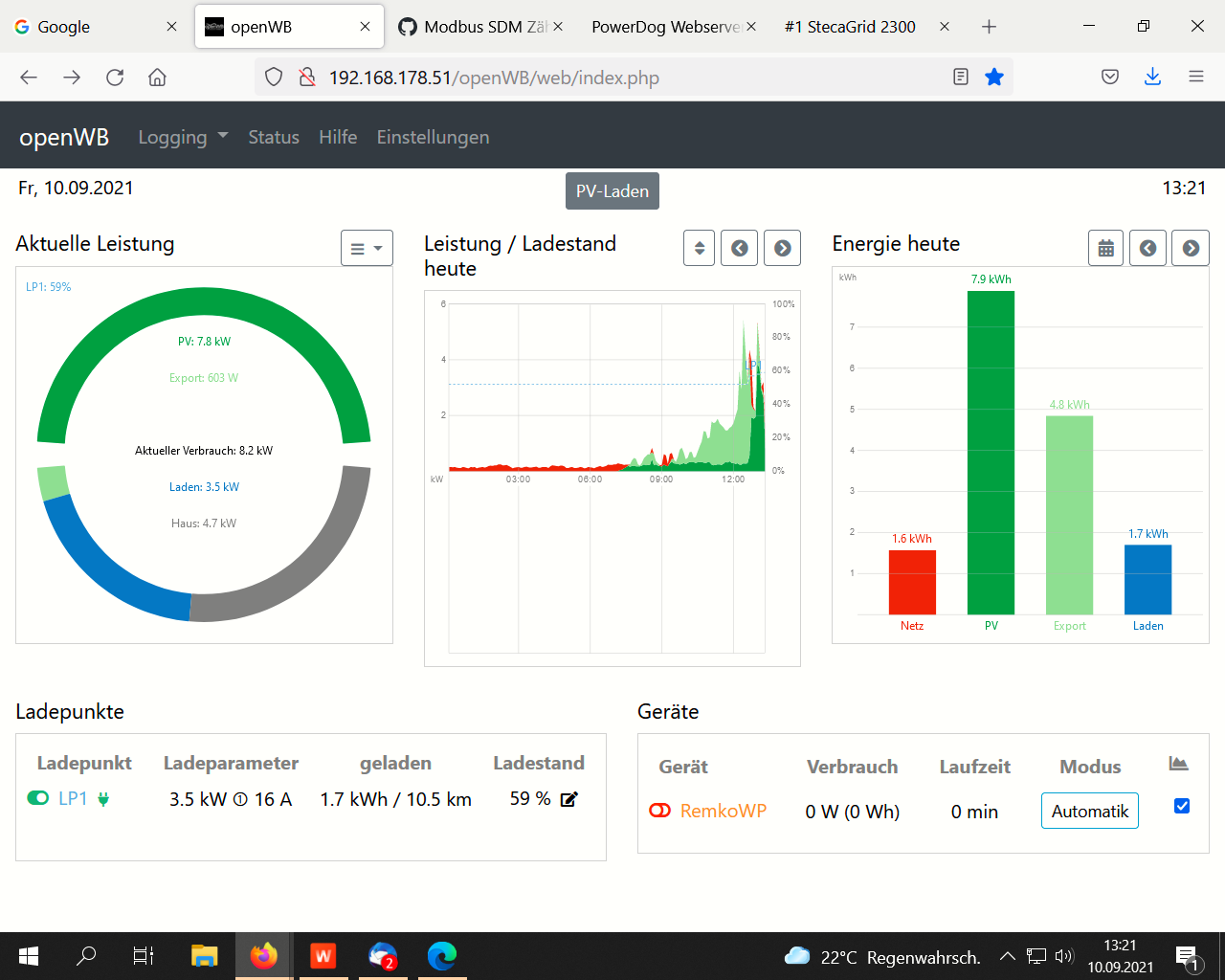Reload the openWB page

coord(115,78)
